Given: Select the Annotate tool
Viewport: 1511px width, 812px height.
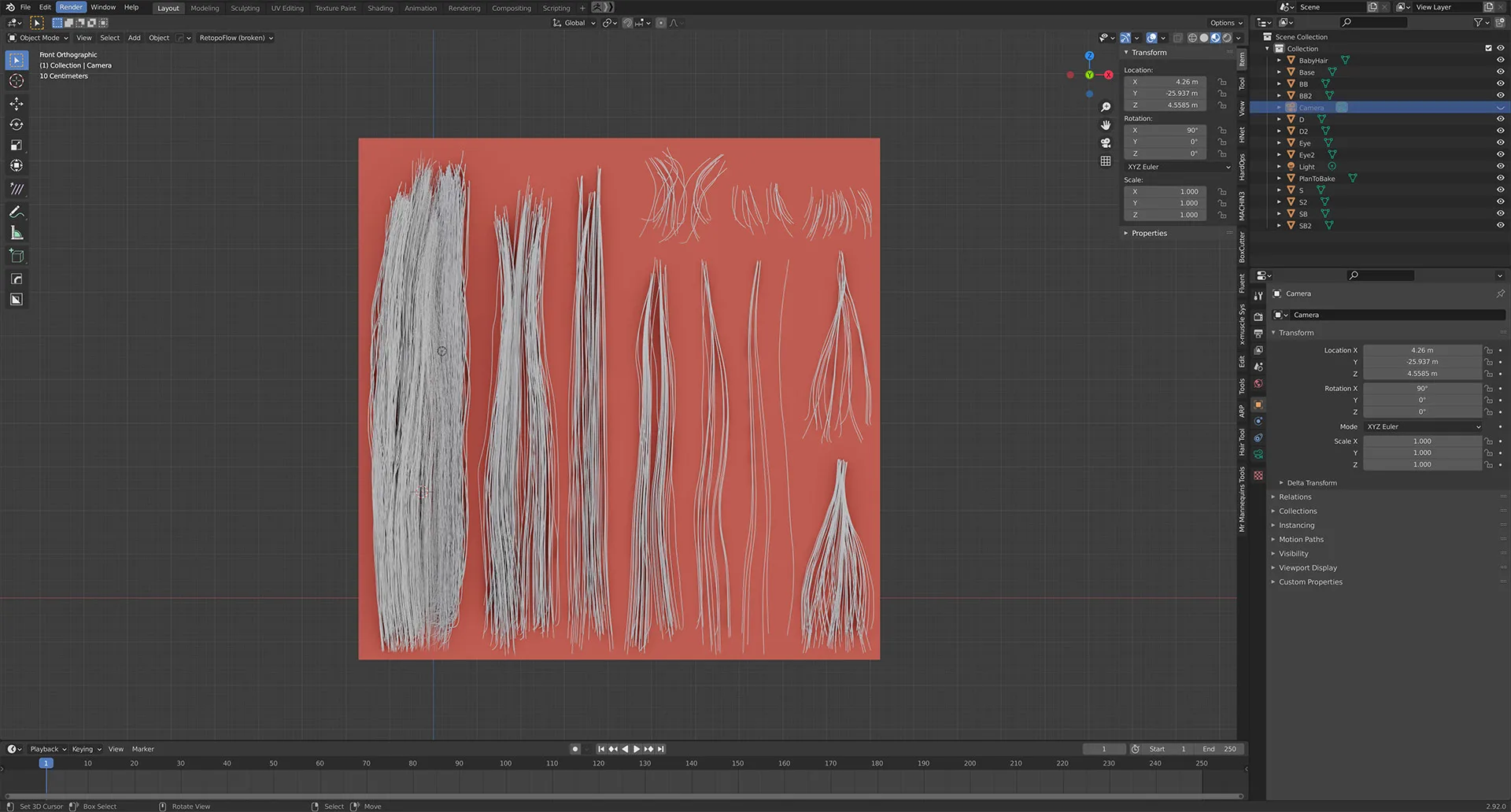Looking at the screenshot, I should (x=17, y=212).
